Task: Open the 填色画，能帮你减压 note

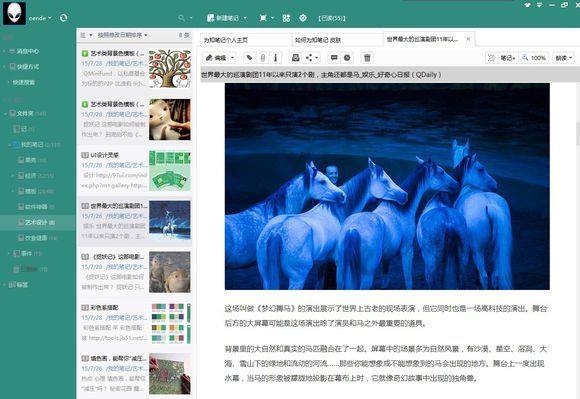Action: click(x=134, y=374)
